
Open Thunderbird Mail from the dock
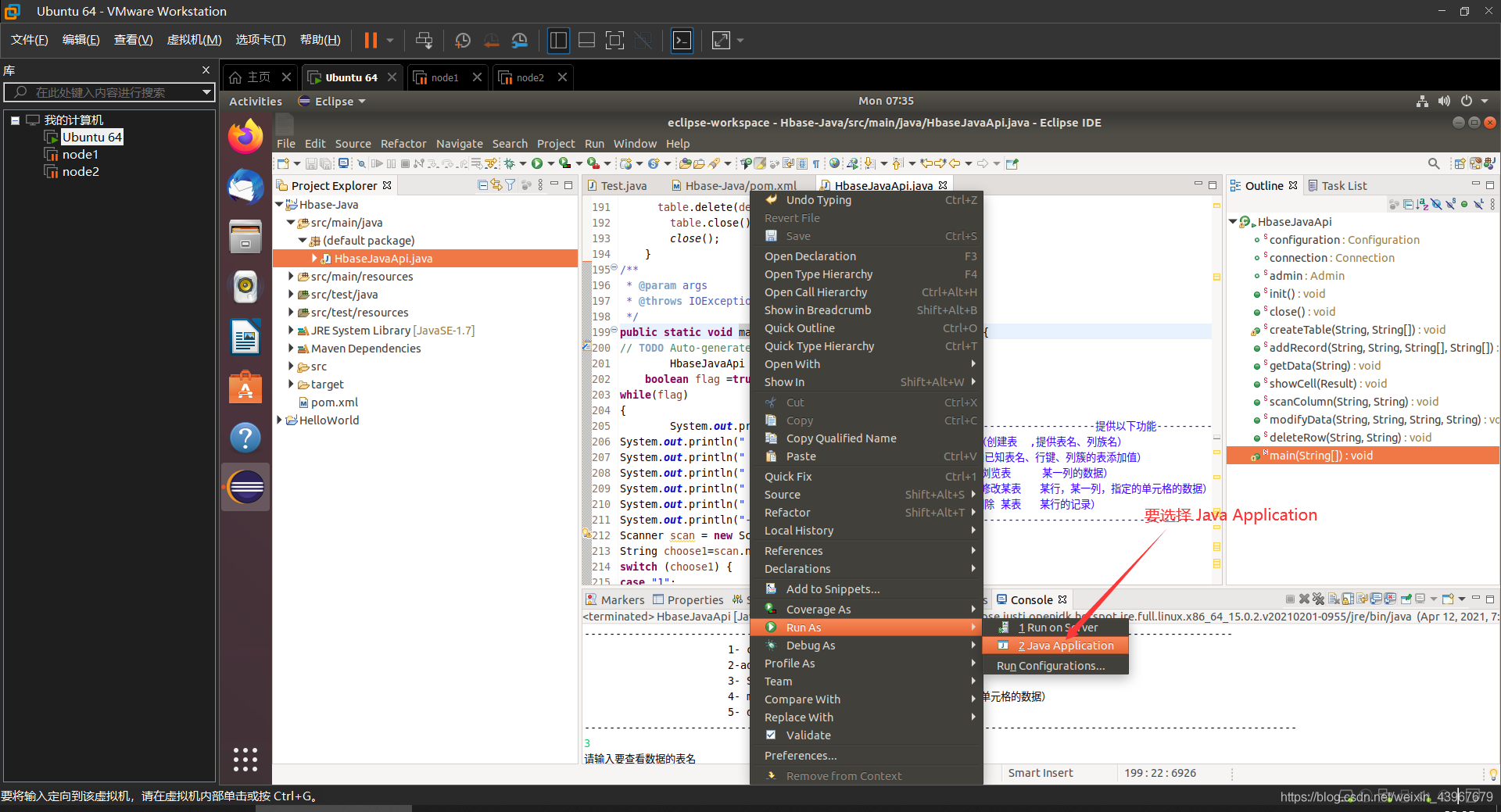(x=245, y=188)
